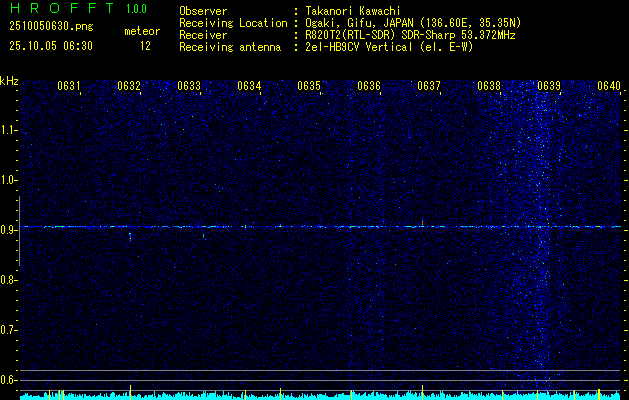This screenshot has height=400, width=629.
Task: Click the 0.6 kHz axis label
Action: coord(9,380)
